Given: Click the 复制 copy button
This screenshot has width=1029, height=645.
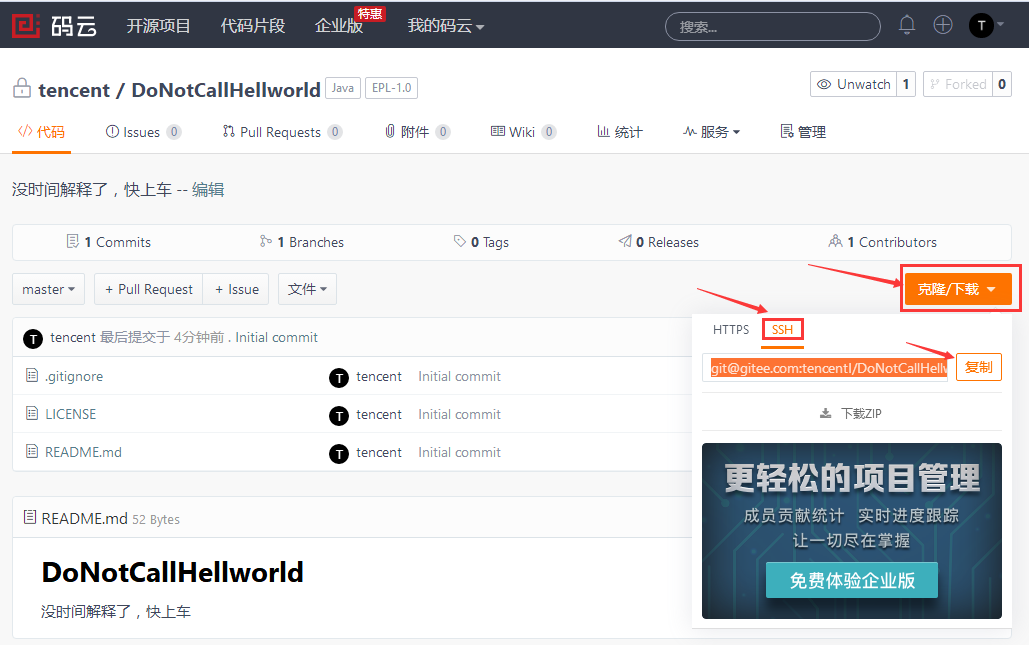Looking at the screenshot, I should (978, 367).
